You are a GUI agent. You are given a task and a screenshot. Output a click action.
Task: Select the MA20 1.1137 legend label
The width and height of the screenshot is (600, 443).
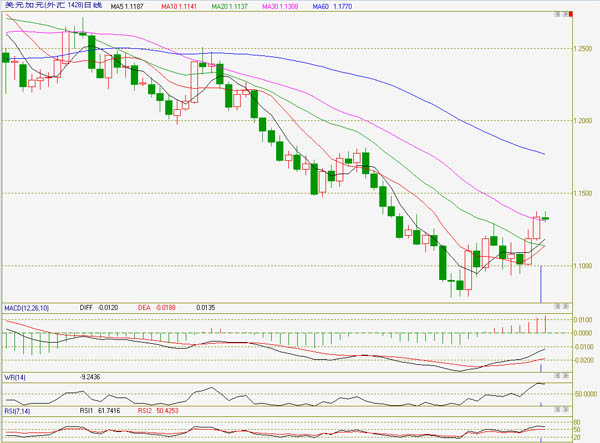coord(229,7)
